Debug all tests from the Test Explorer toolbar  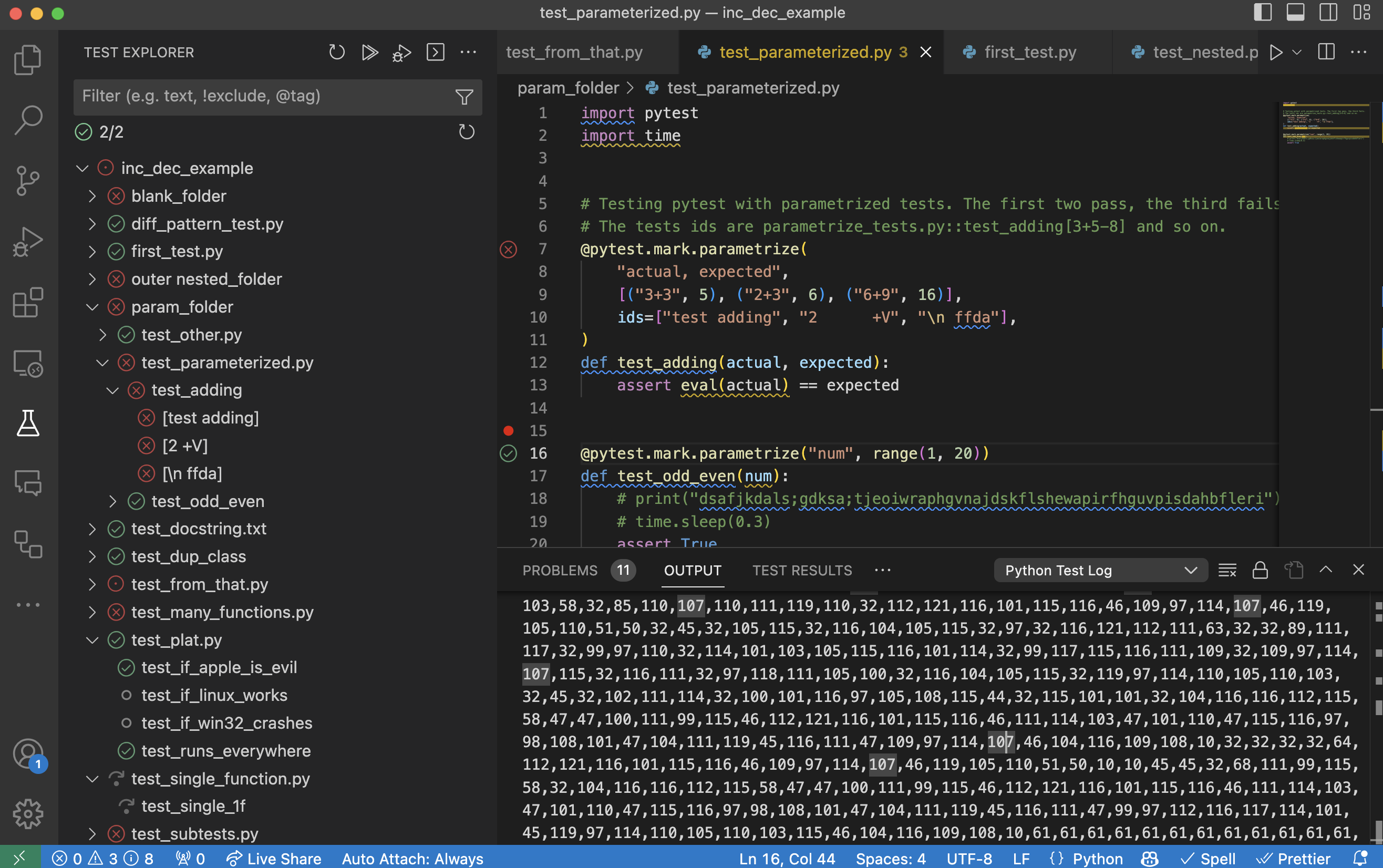[x=402, y=52]
